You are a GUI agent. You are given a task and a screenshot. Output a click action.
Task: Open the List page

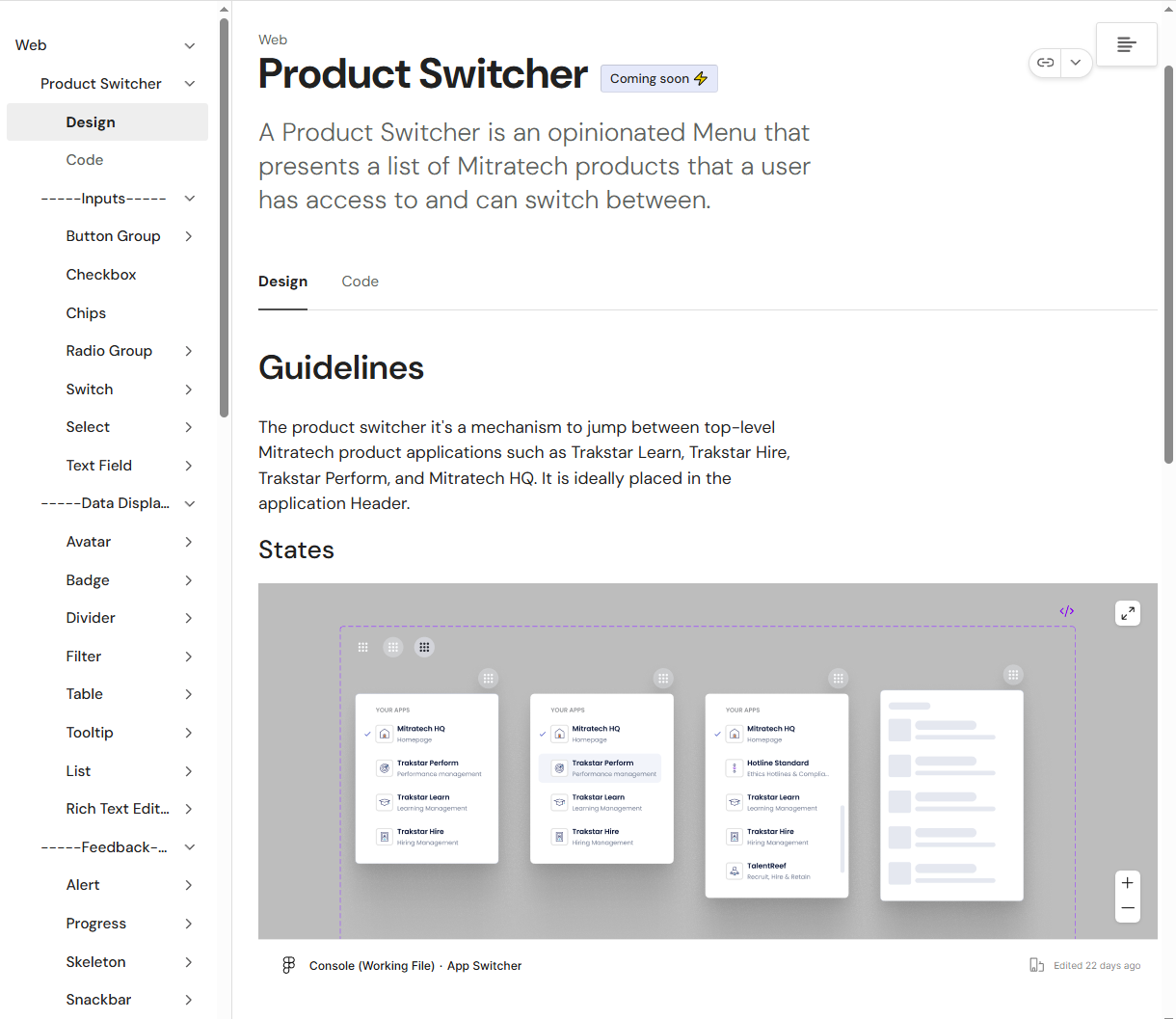tap(78, 771)
